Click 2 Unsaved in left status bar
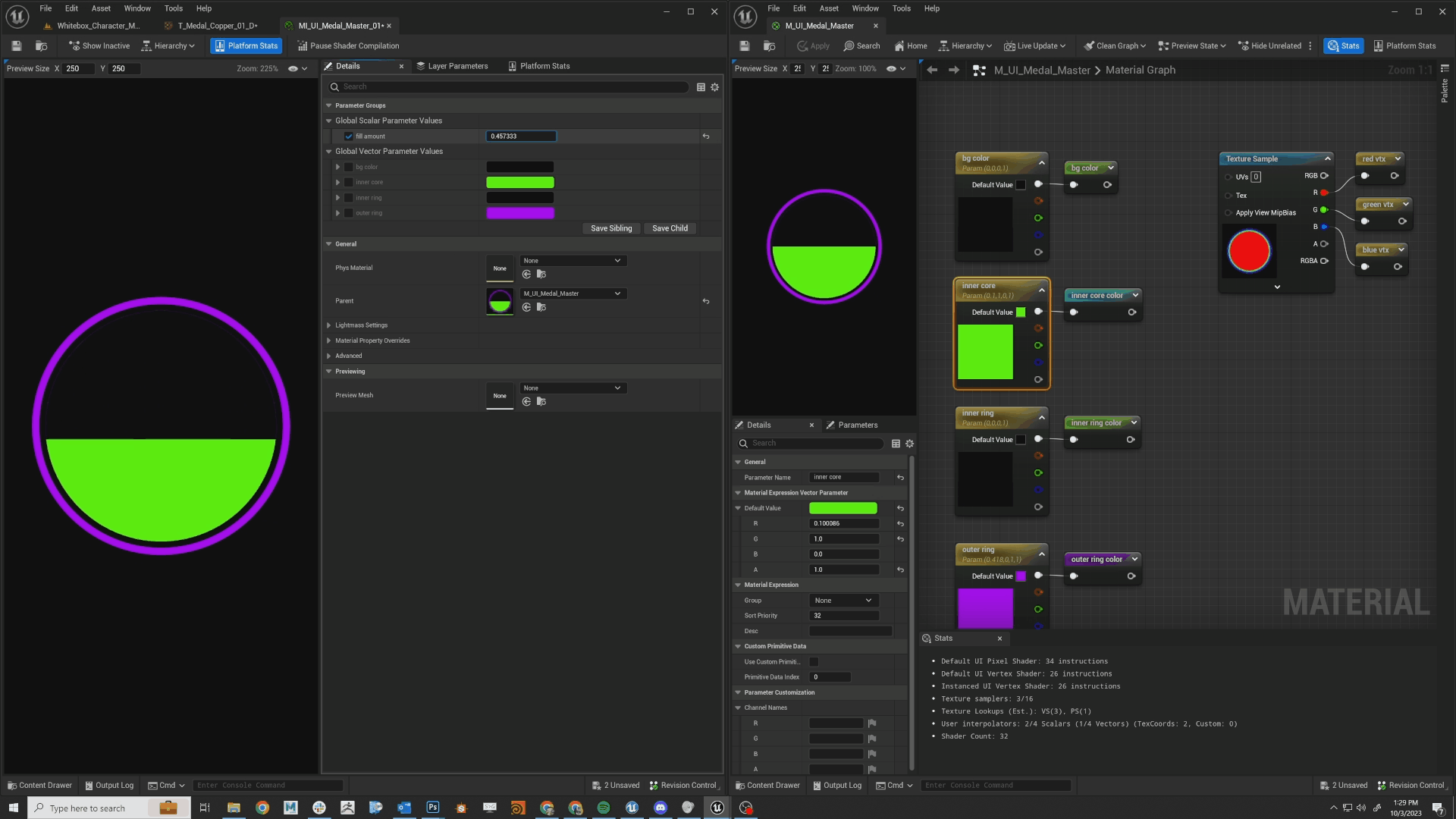Image resolution: width=1456 pixels, height=819 pixels. point(616,786)
